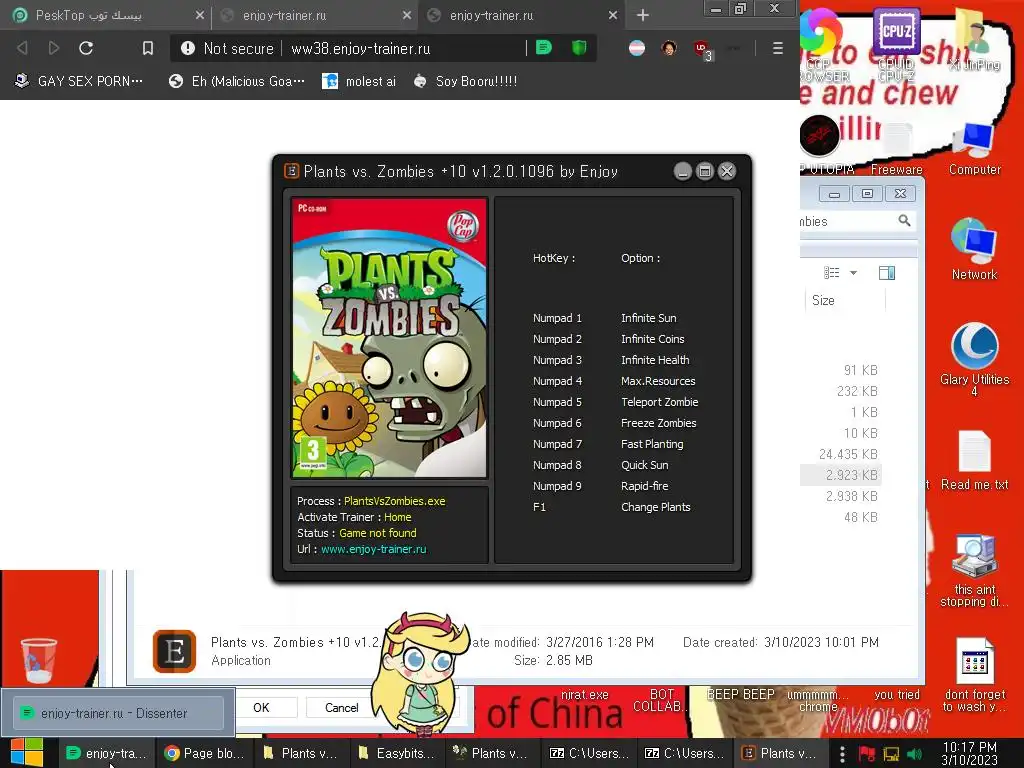Click the Not secure warning icon

[188, 48]
